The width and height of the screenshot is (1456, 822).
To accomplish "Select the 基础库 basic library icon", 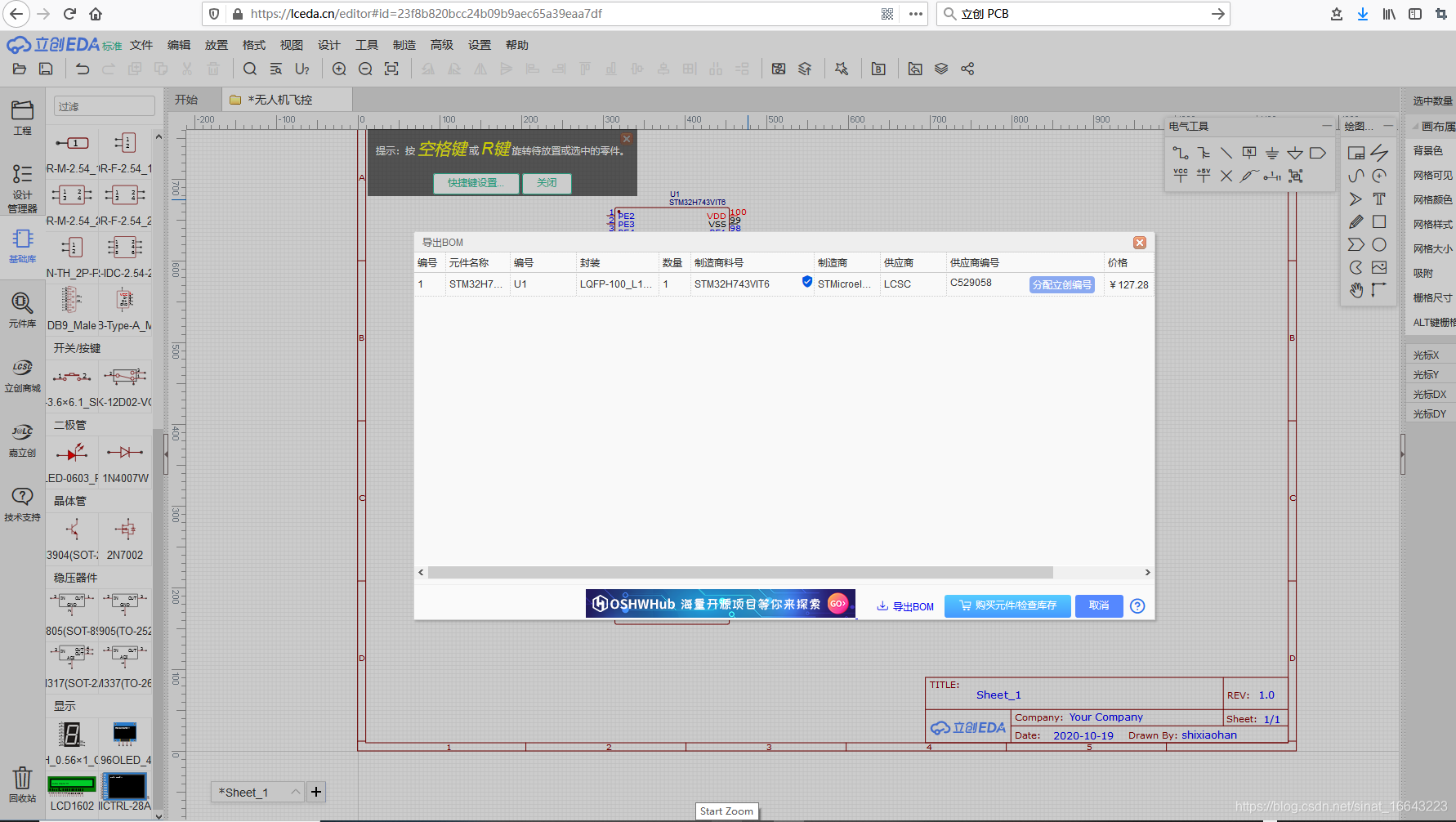I will [x=22, y=245].
